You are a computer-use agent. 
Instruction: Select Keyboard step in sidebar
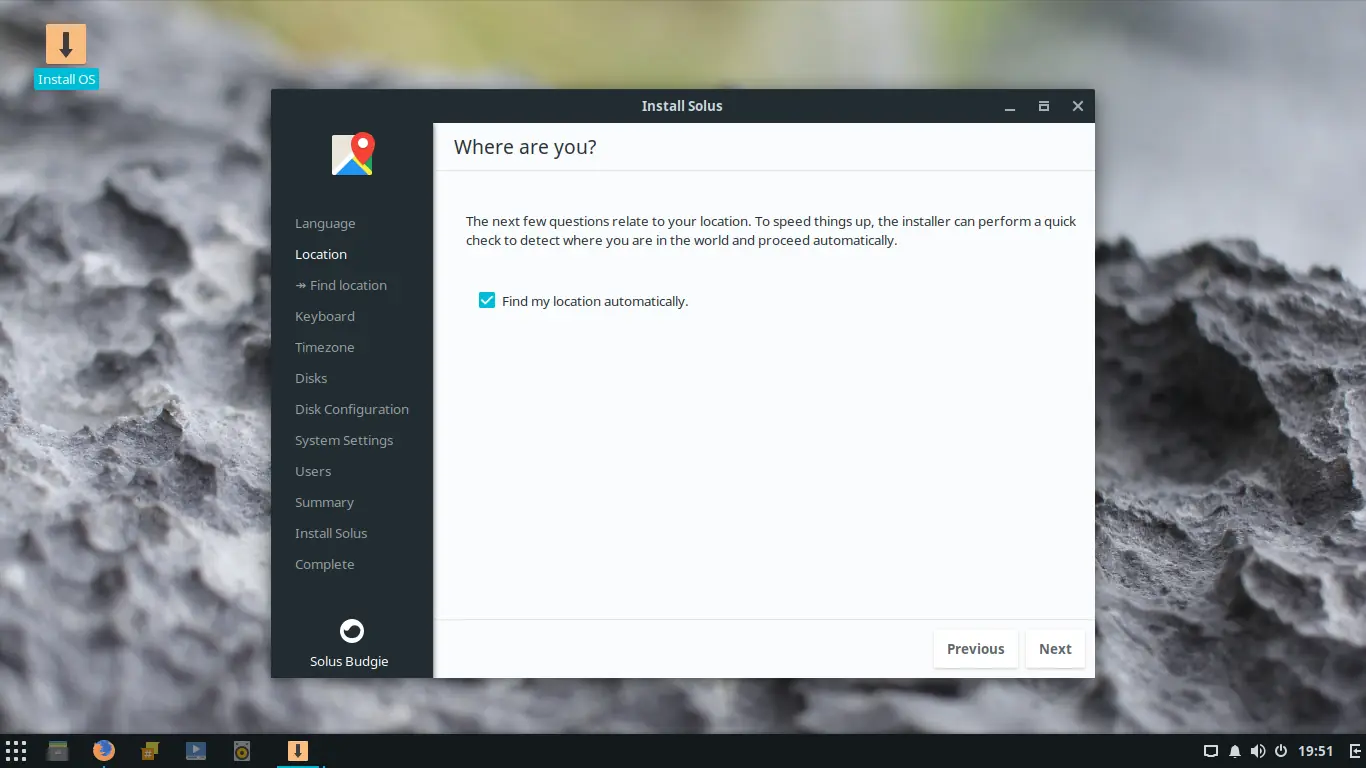(325, 316)
